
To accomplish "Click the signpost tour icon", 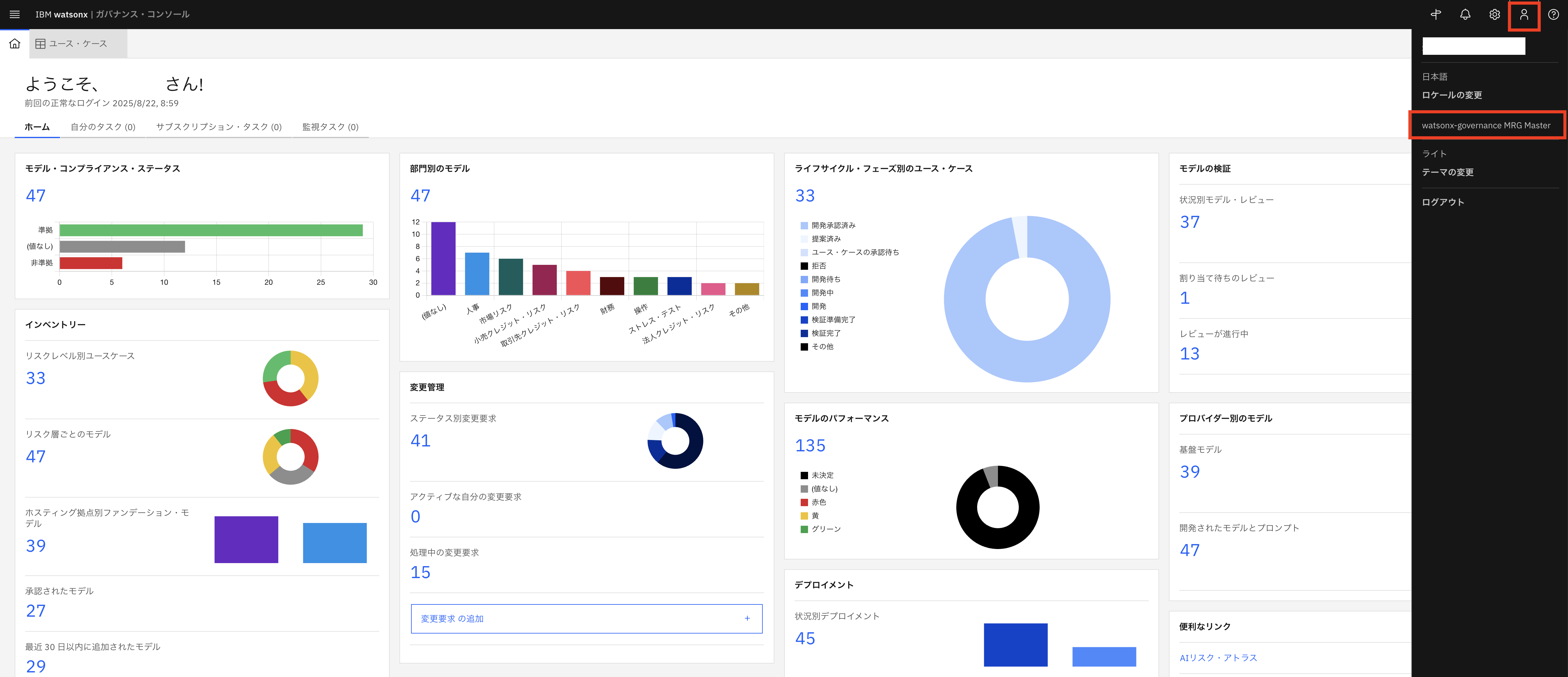I will point(1436,14).
